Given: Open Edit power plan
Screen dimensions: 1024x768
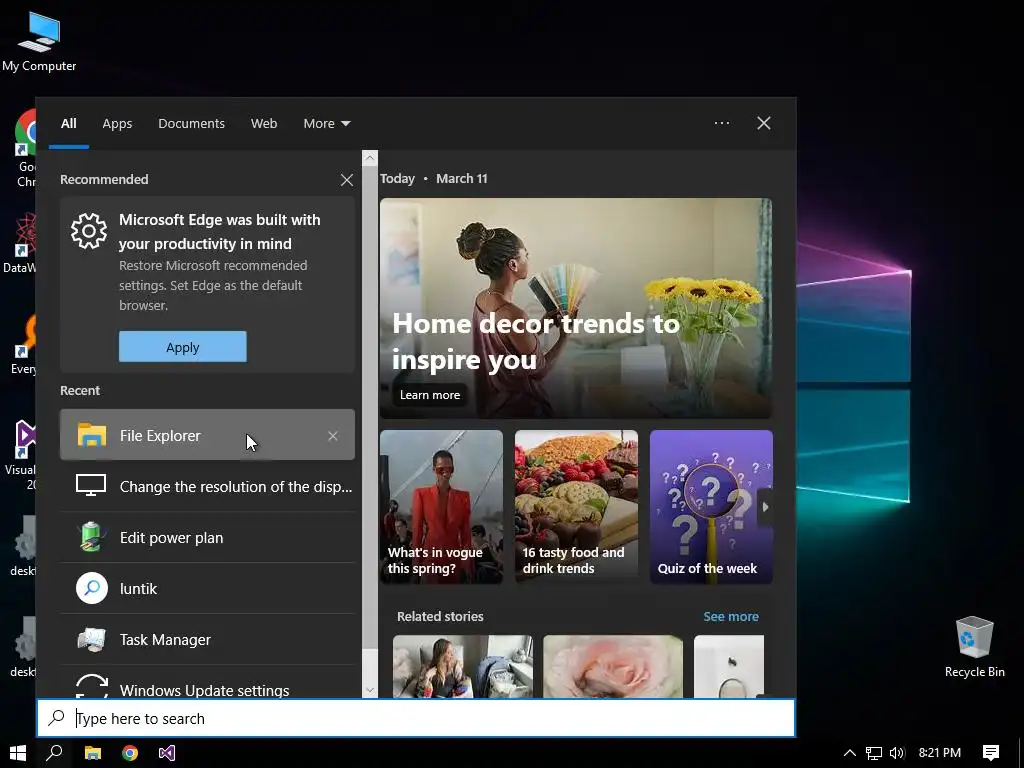Looking at the screenshot, I should 208,537.
